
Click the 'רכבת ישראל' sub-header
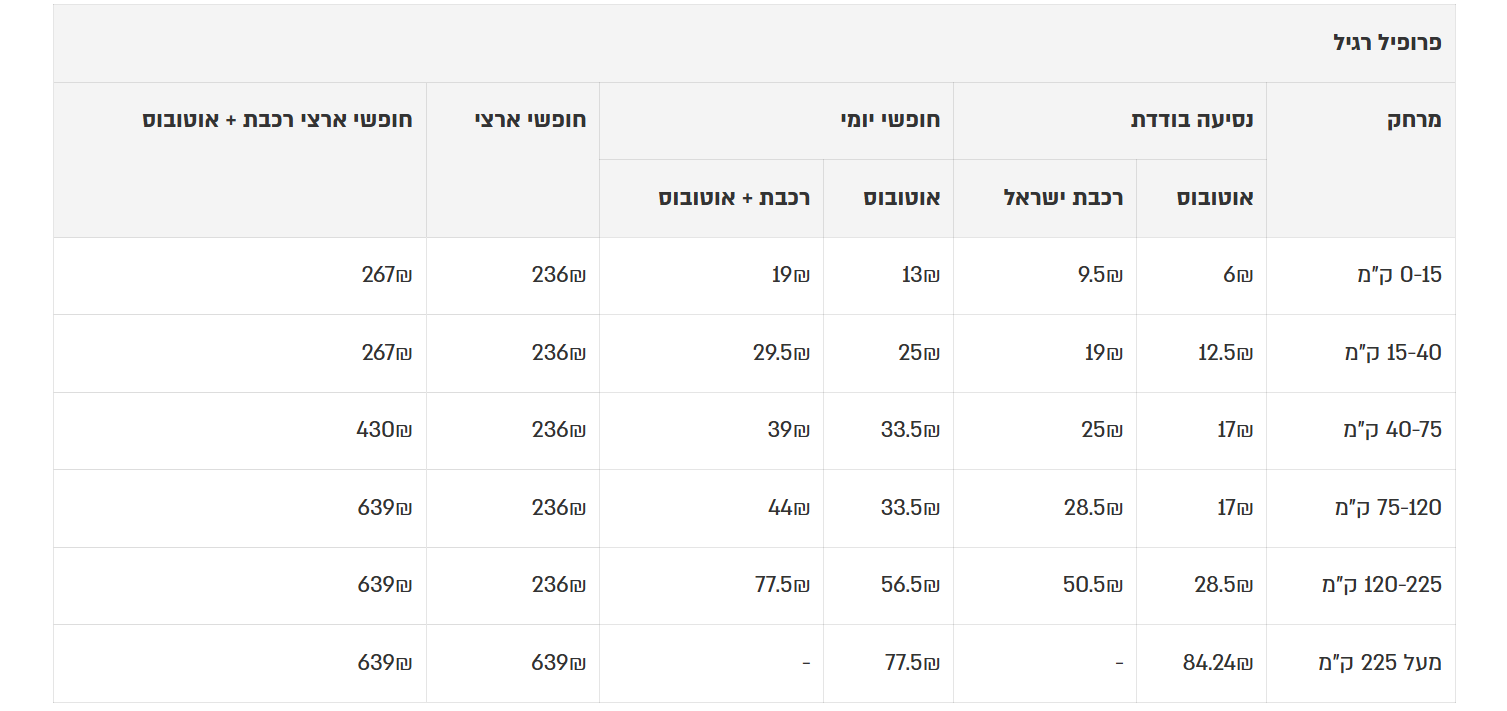(x=1063, y=198)
